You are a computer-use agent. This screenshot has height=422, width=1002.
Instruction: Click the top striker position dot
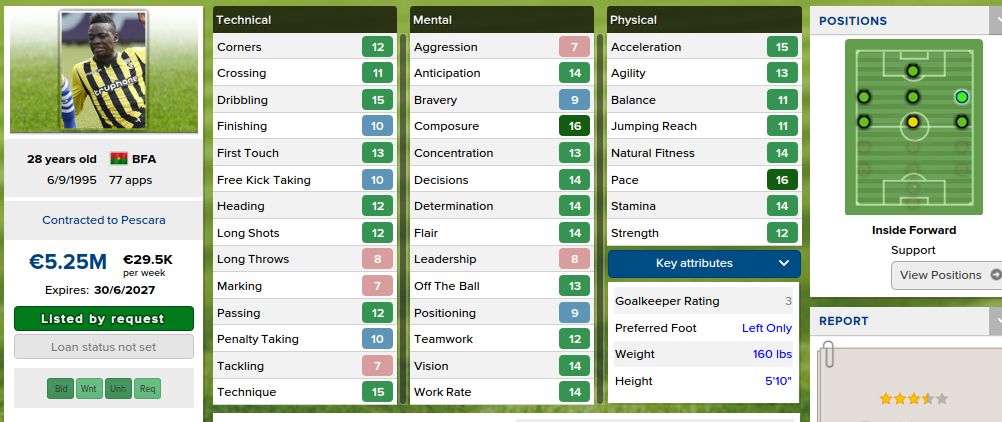[x=912, y=71]
